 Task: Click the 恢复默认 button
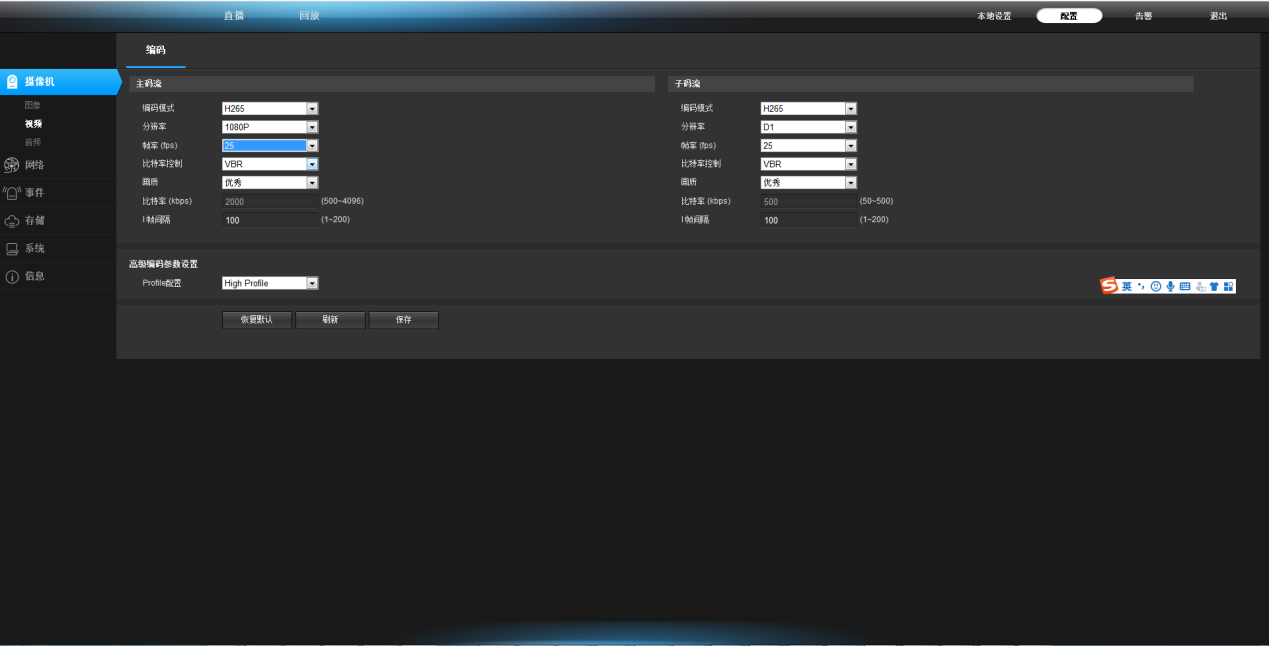click(x=256, y=320)
